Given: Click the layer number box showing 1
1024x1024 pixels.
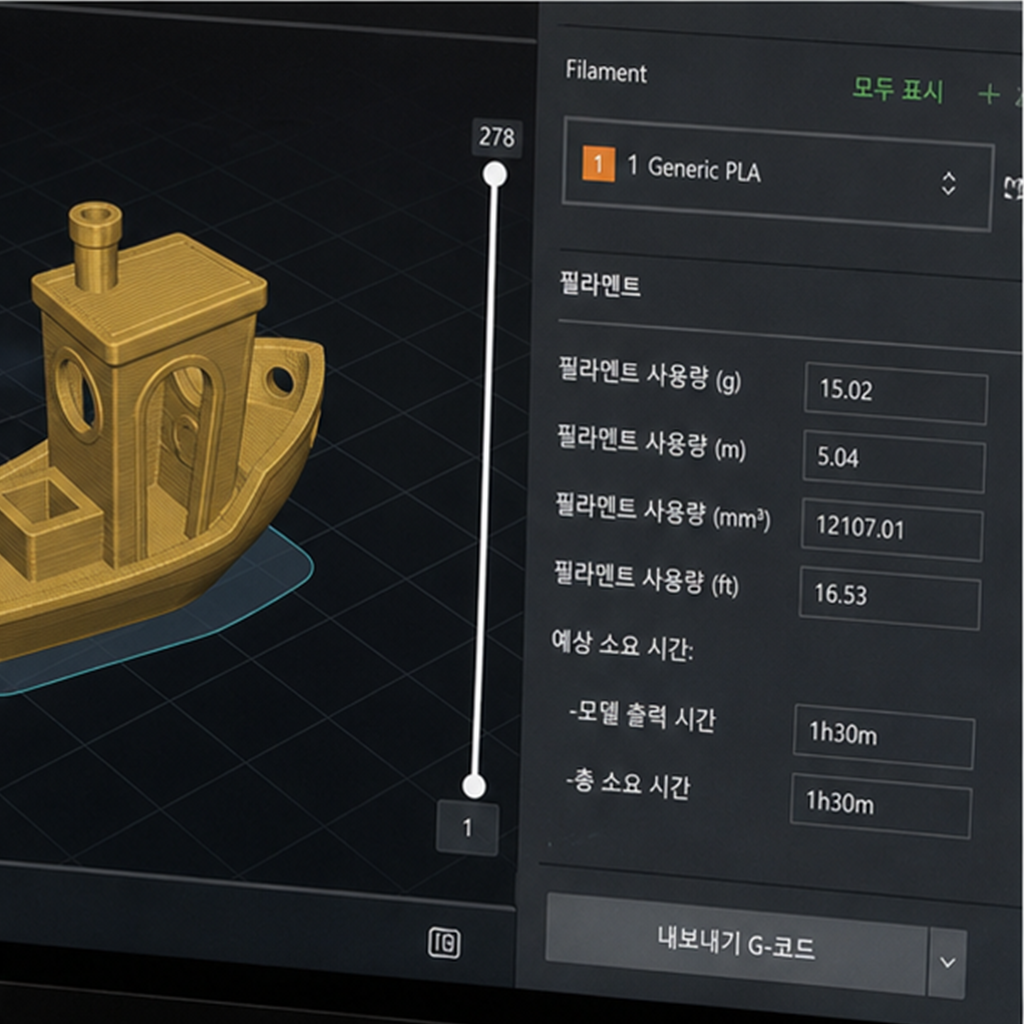Looking at the screenshot, I should click(467, 827).
